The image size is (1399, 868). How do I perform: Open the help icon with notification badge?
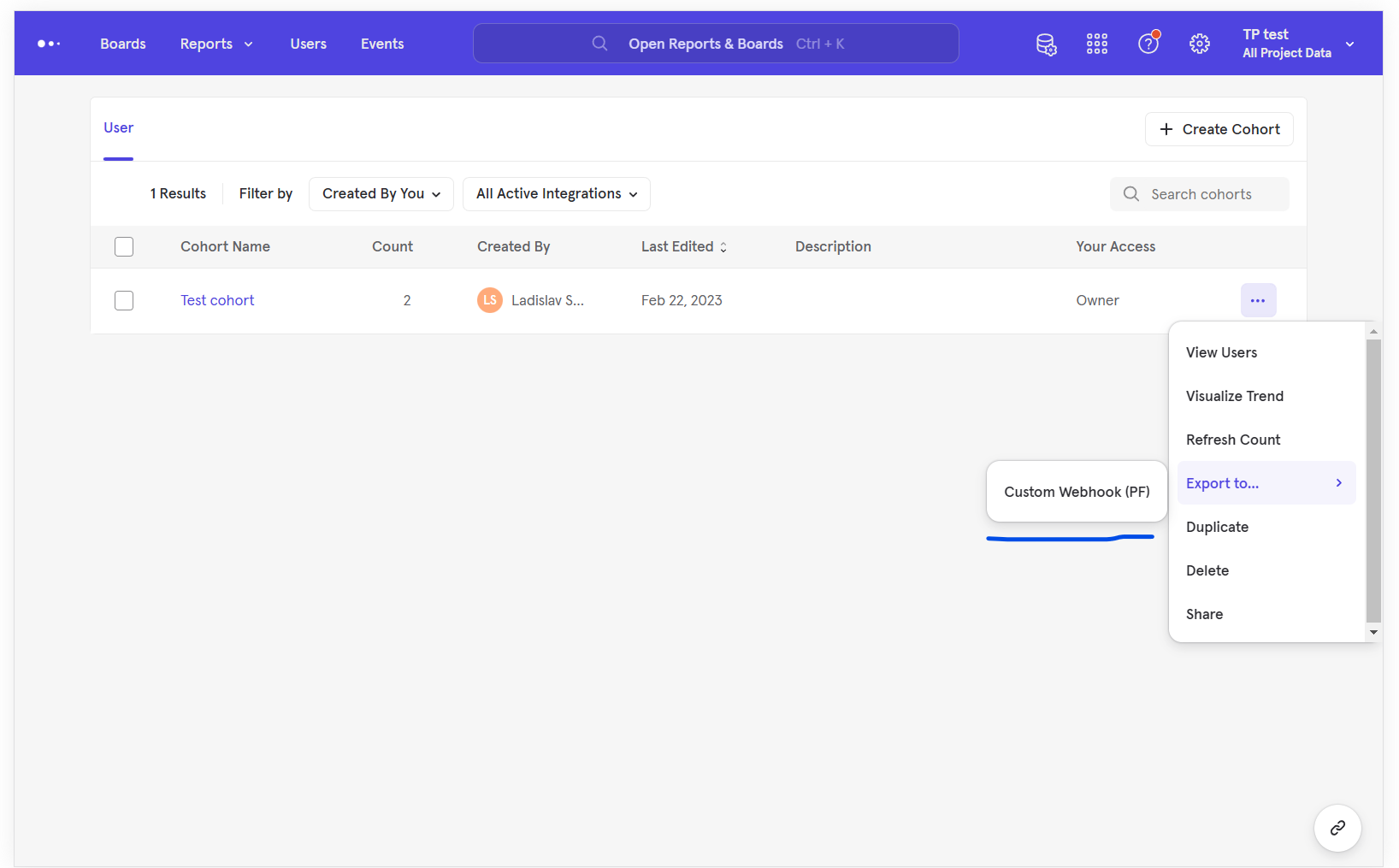[x=1148, y=44]
